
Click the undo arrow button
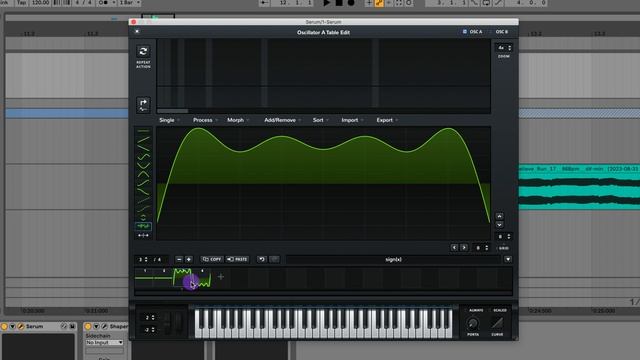point(262,259)
